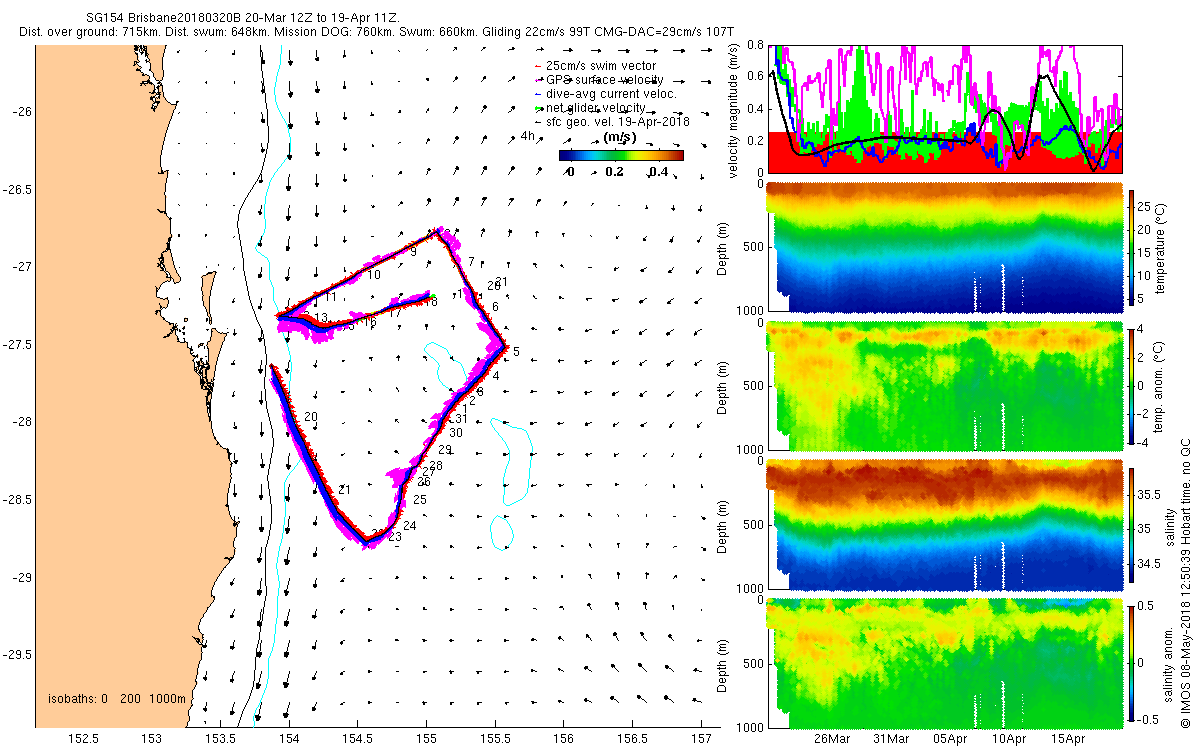Click the '4h' label near the legend
1200x750 pixels.
(x=528, y=136)
